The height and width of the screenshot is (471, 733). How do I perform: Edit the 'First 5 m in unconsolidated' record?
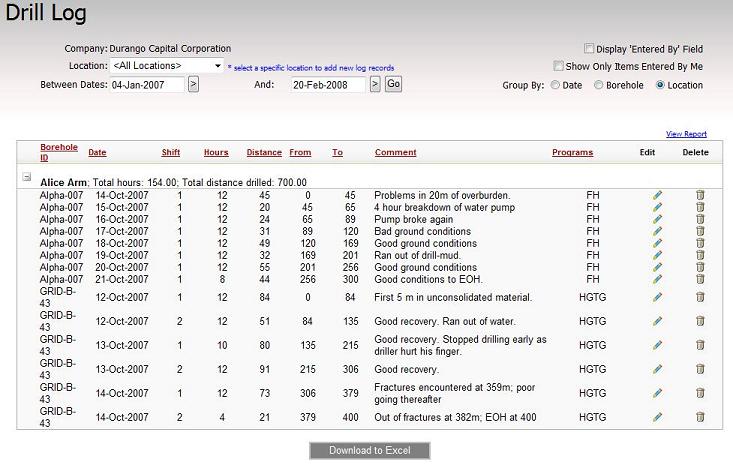pyautogui.click(x=657, y=297)
